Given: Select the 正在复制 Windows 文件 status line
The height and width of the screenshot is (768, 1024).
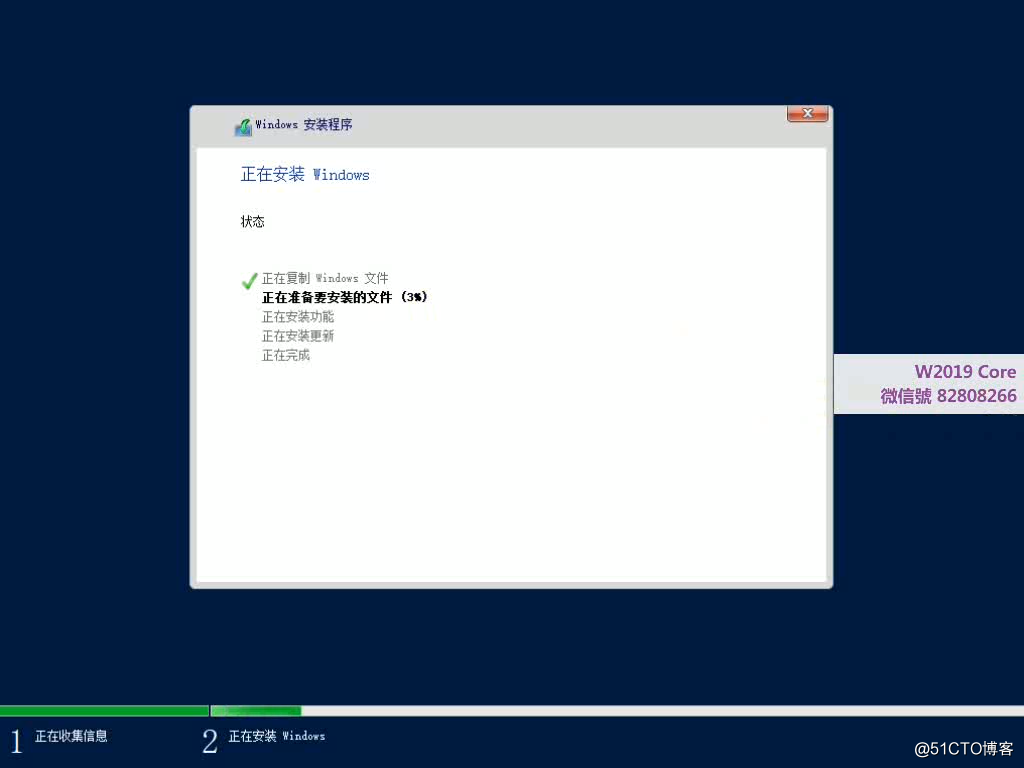Looking at the screenshot, I should click(x=325, y=278).
